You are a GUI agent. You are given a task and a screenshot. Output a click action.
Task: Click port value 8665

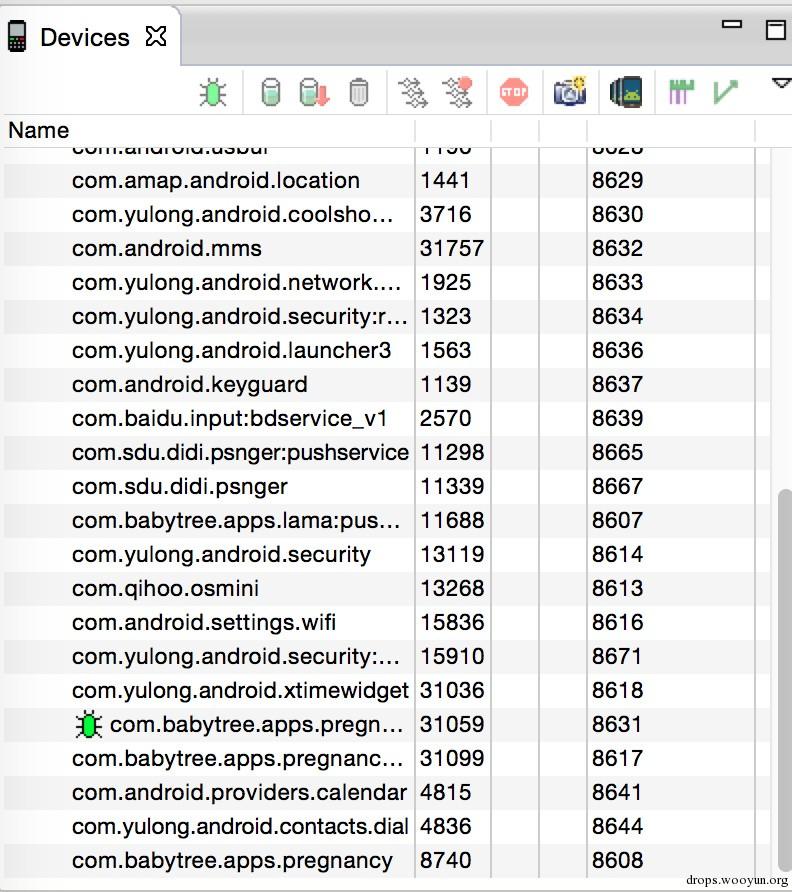pos(617,453)
